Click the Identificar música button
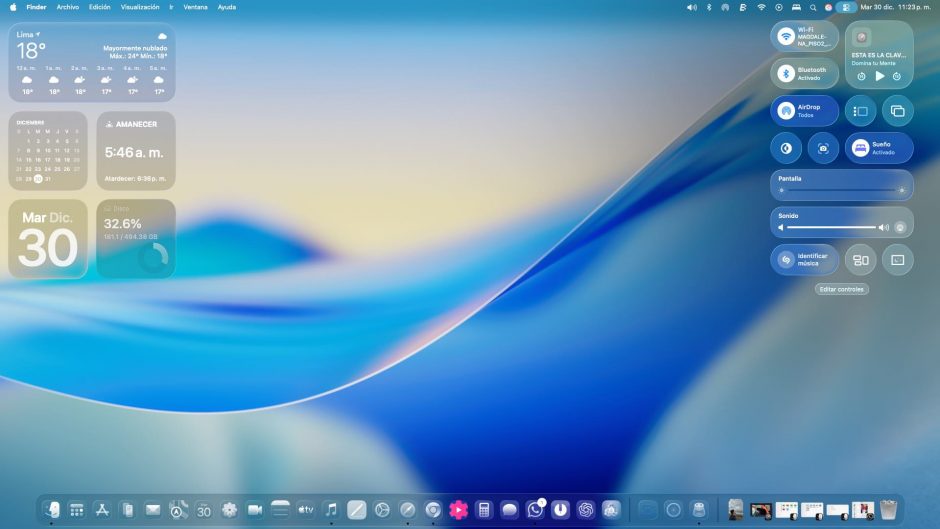940x529 pixels. [x=805, y=260]
